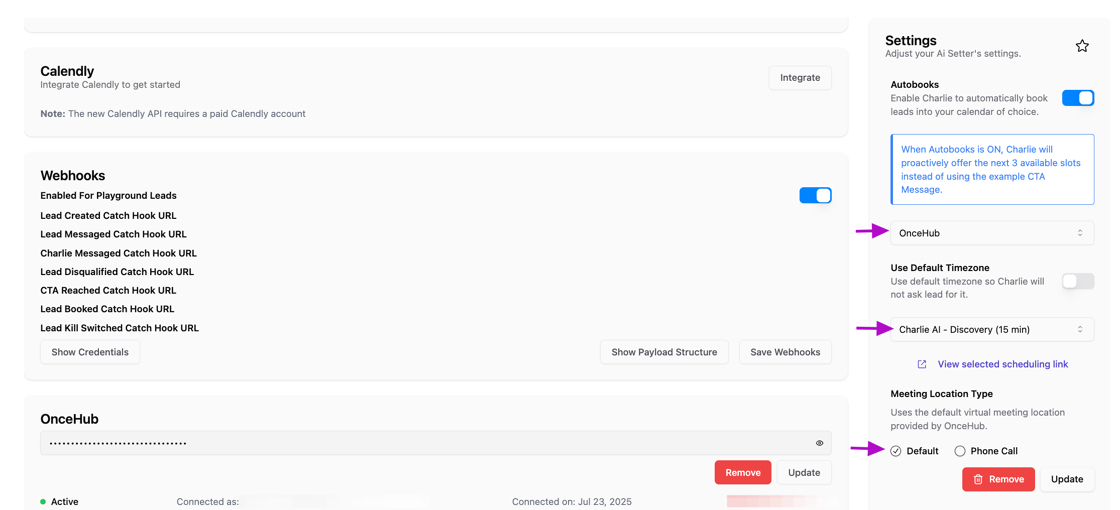The image size is (1120, 510).
Task: Click the blue Autobooks info message box
Action: coord(992,169)
